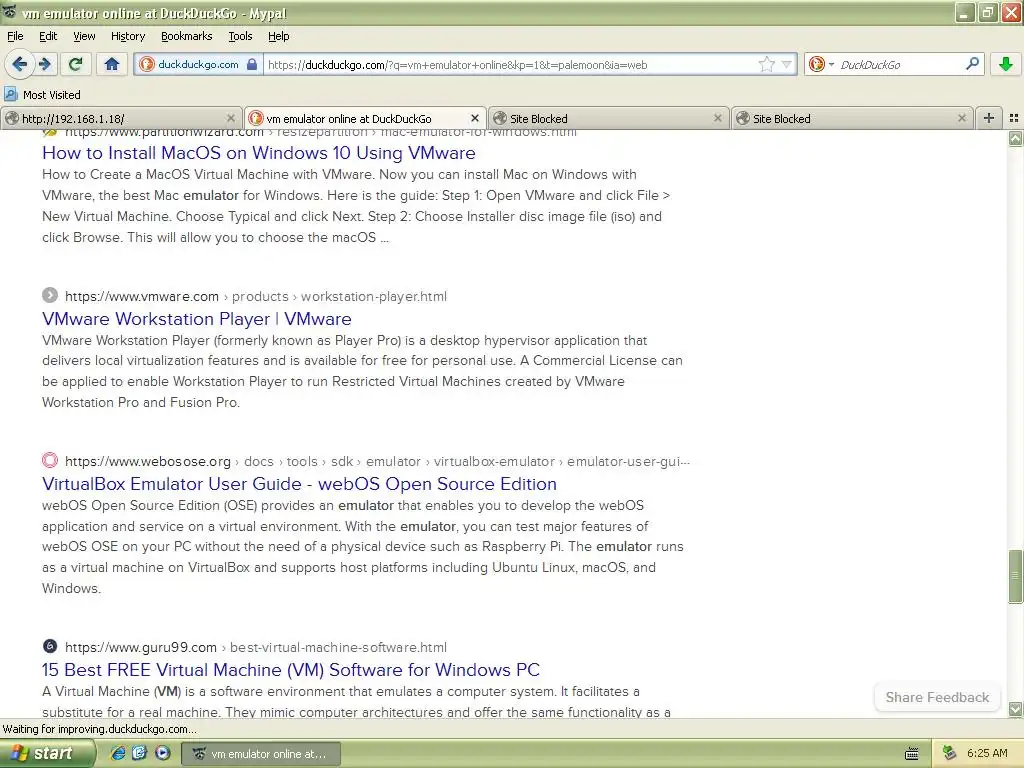Open the View menu

(x=84, y=36)
